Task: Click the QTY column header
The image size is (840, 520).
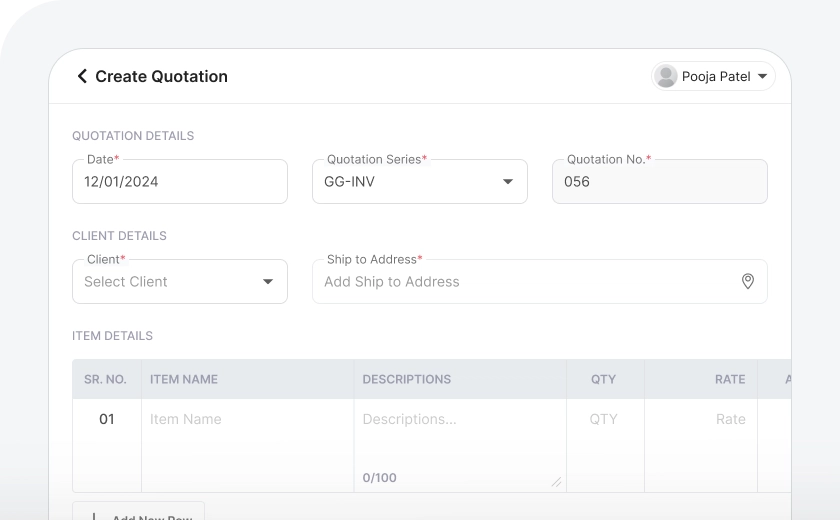Action: point(604,379)
